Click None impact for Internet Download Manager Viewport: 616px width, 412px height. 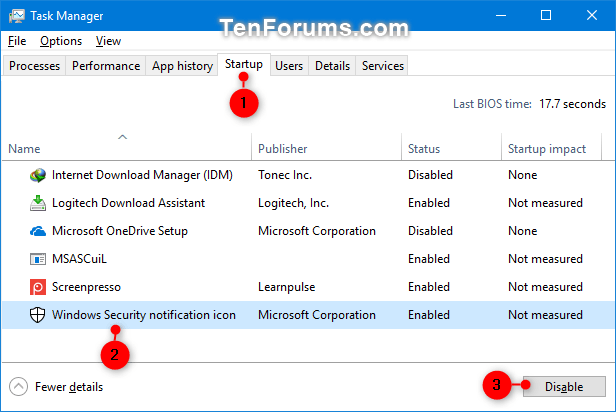[522, 175]
